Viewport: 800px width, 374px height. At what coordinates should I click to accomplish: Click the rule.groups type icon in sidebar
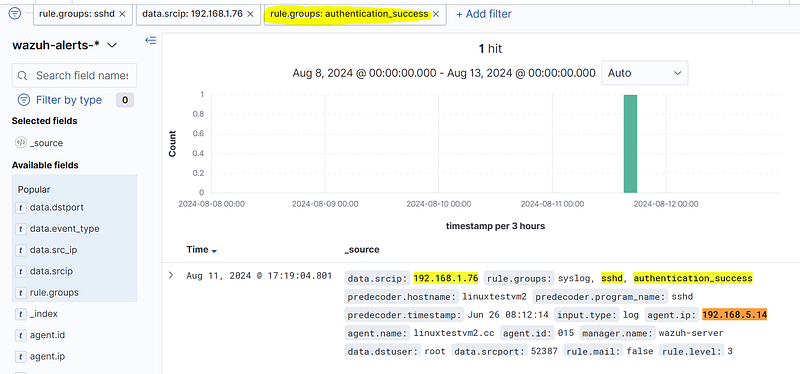click(x=21, y=293)
